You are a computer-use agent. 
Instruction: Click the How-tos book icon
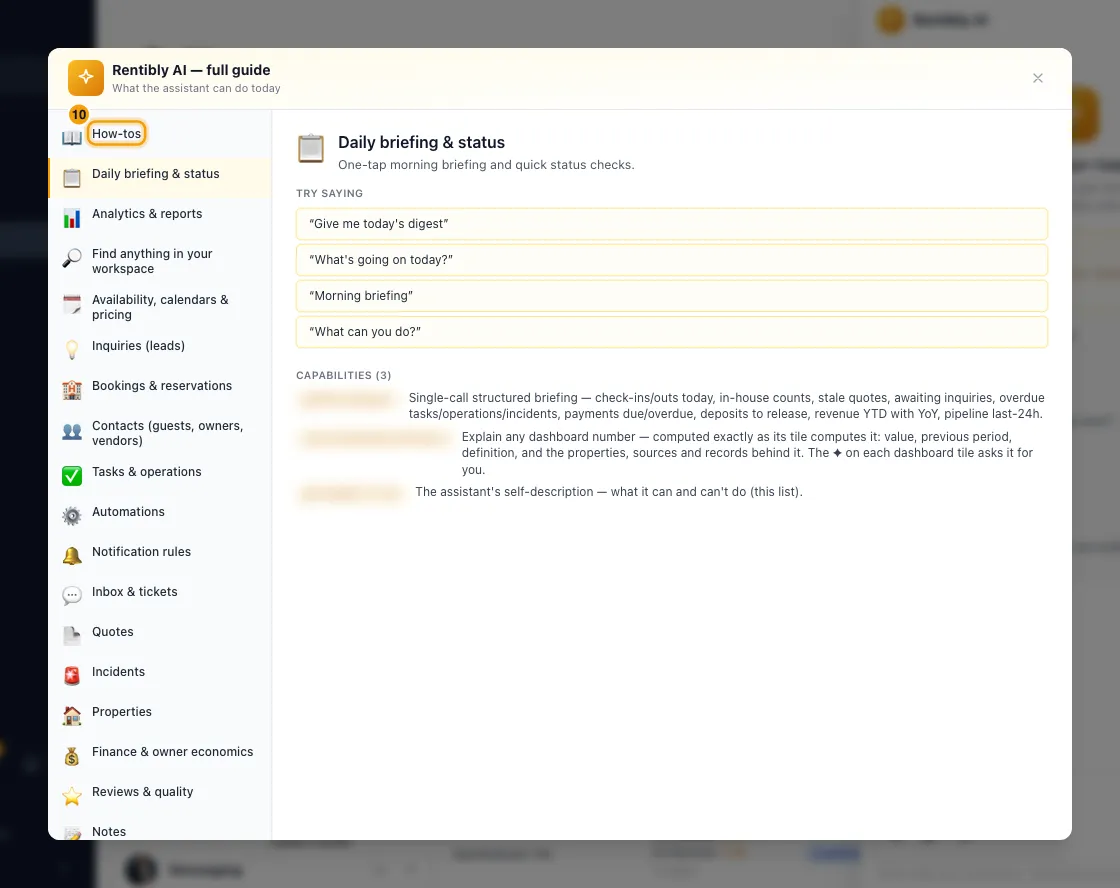coord(71,138)
